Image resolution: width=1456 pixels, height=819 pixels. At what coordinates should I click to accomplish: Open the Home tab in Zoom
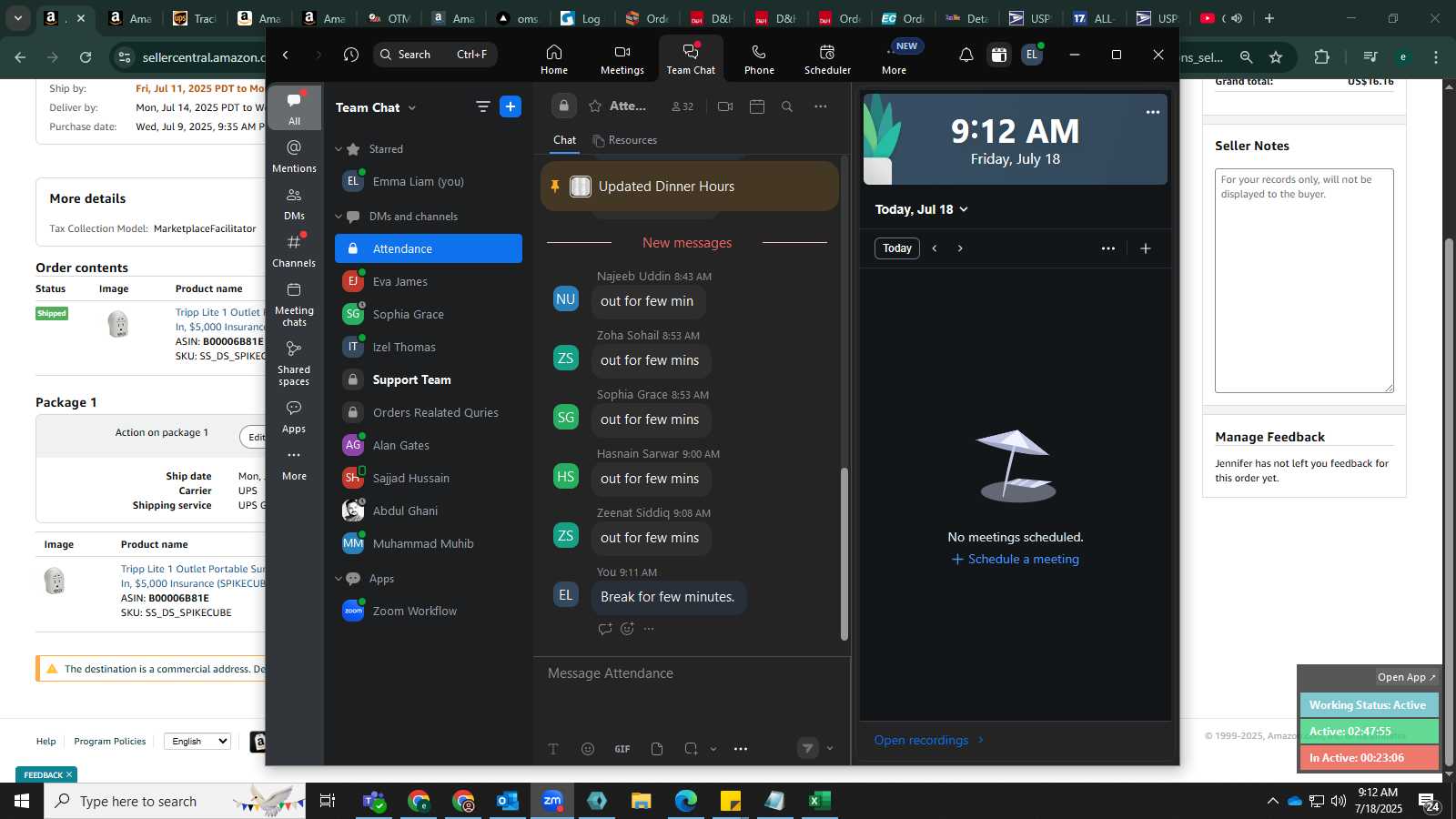[553, 59]
